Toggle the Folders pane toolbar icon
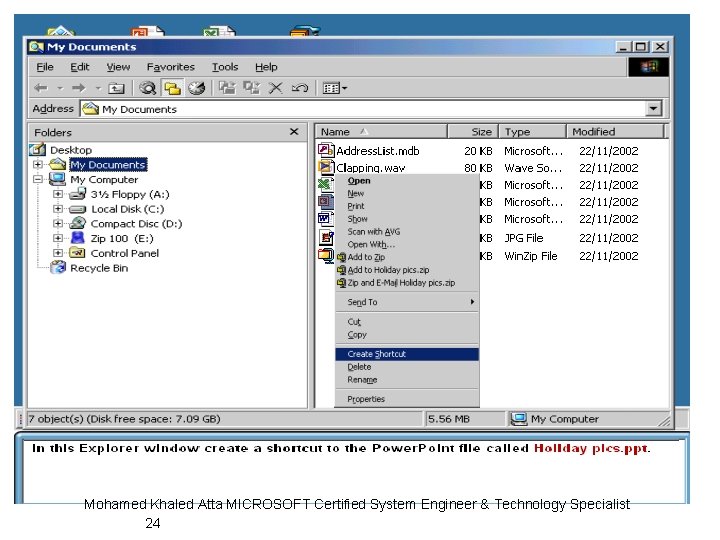 172,88
